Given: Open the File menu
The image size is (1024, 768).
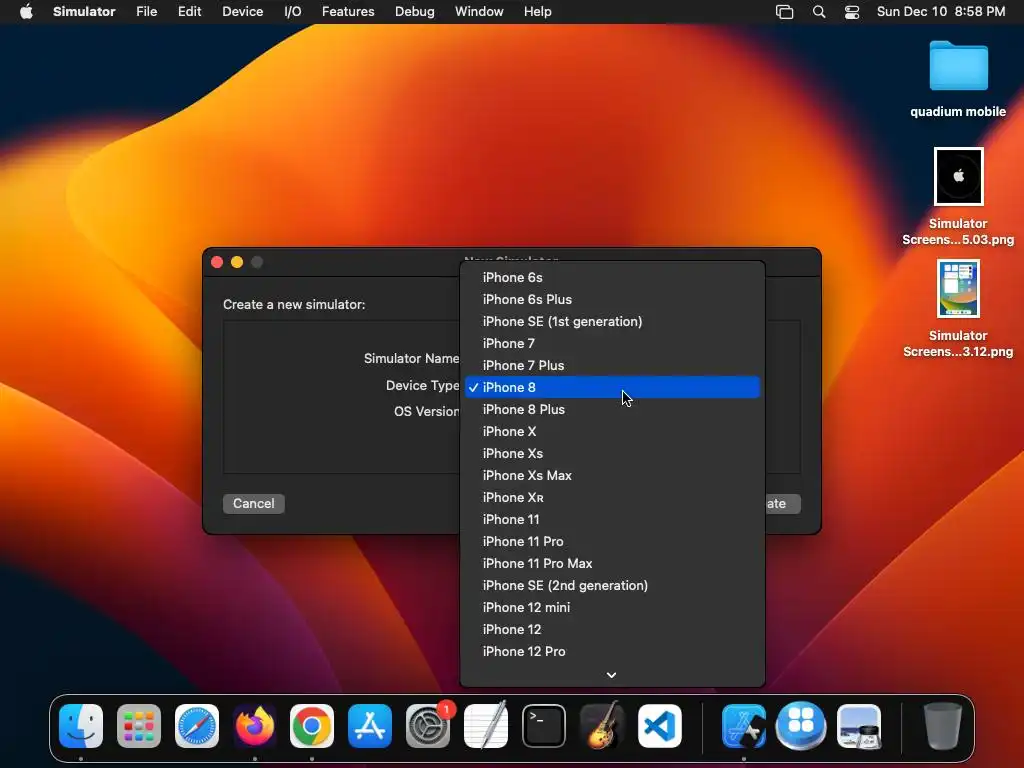Looking at the screenshot, I should [146, 11].
